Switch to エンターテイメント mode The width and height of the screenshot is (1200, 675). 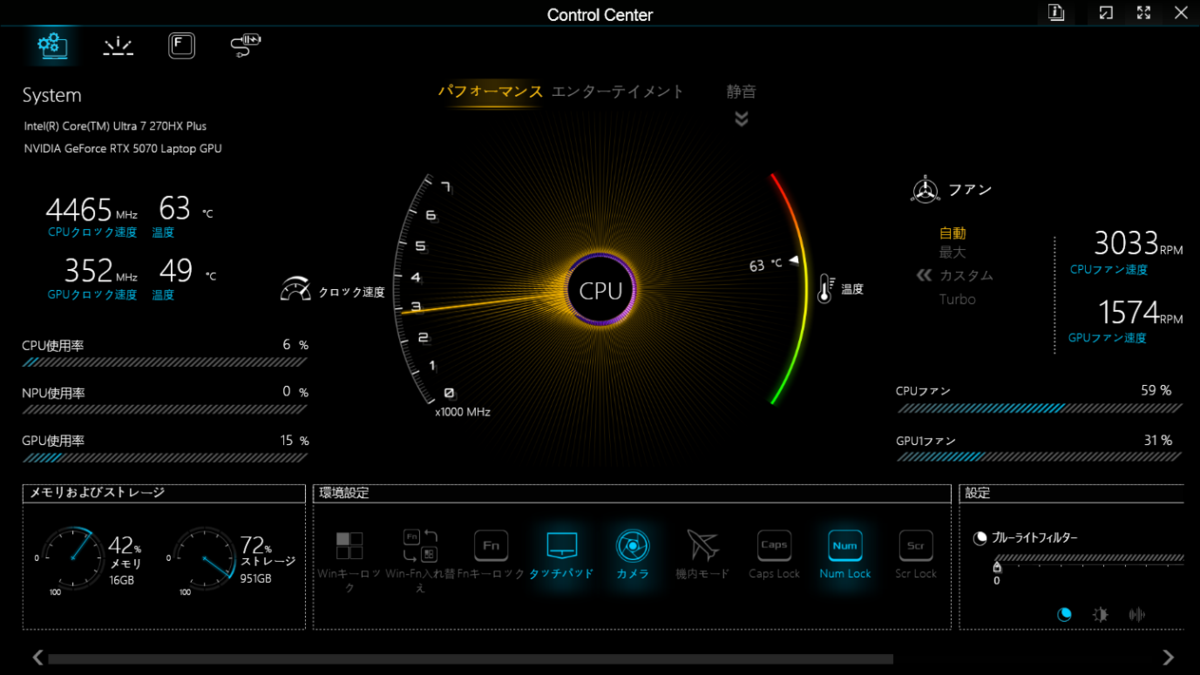[618, 91]
